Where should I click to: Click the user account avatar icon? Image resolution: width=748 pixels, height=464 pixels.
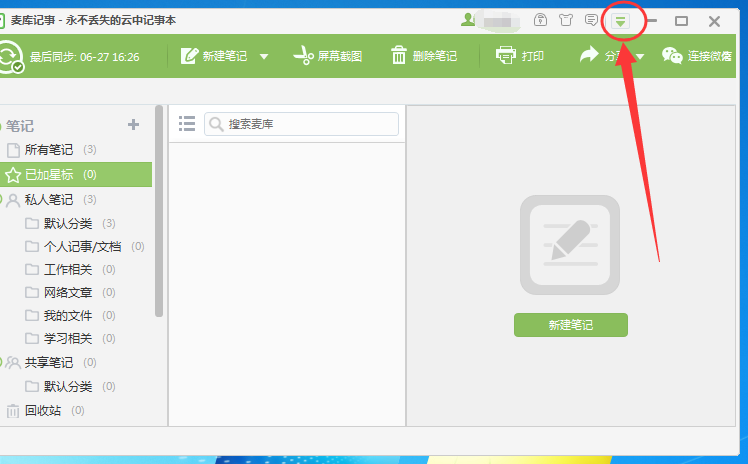pos(468,20)
